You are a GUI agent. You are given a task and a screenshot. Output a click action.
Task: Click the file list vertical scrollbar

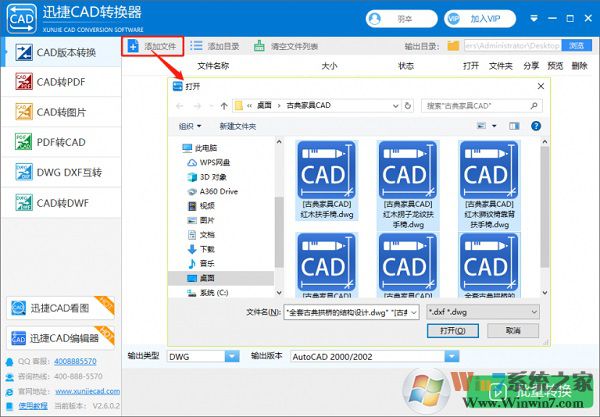(x=545, y=207)
